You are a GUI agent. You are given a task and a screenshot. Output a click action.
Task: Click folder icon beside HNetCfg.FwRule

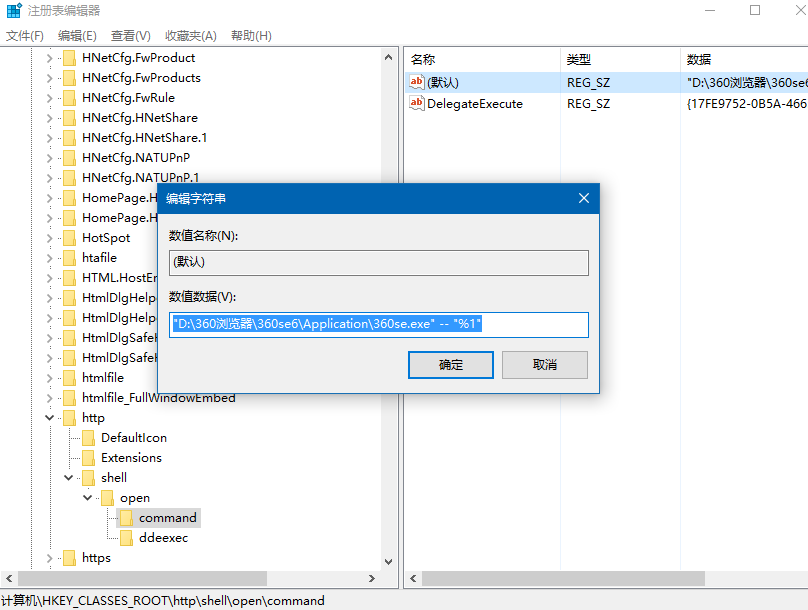[70, 98]
